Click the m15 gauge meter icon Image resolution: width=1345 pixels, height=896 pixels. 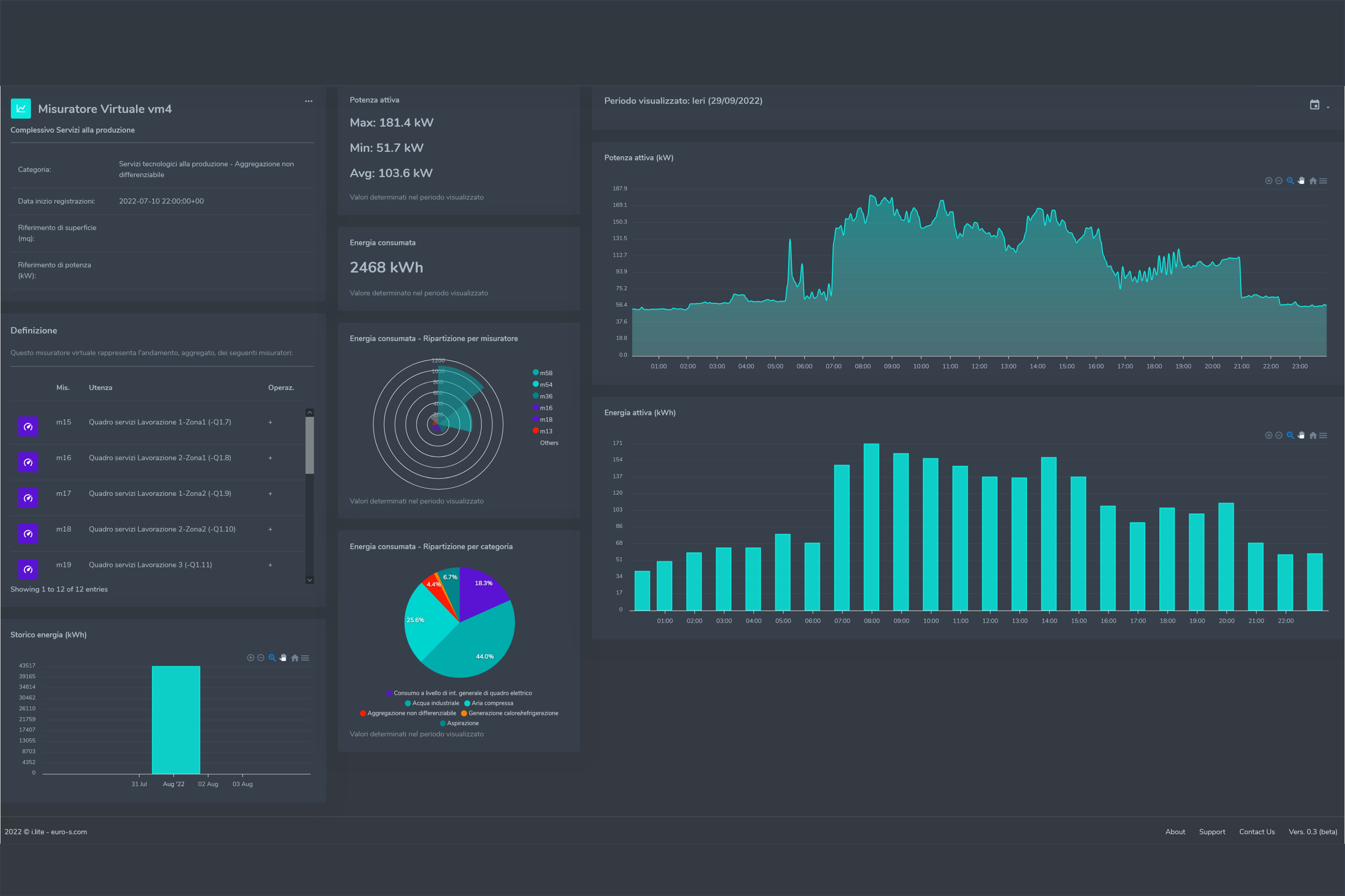[28, 426]
